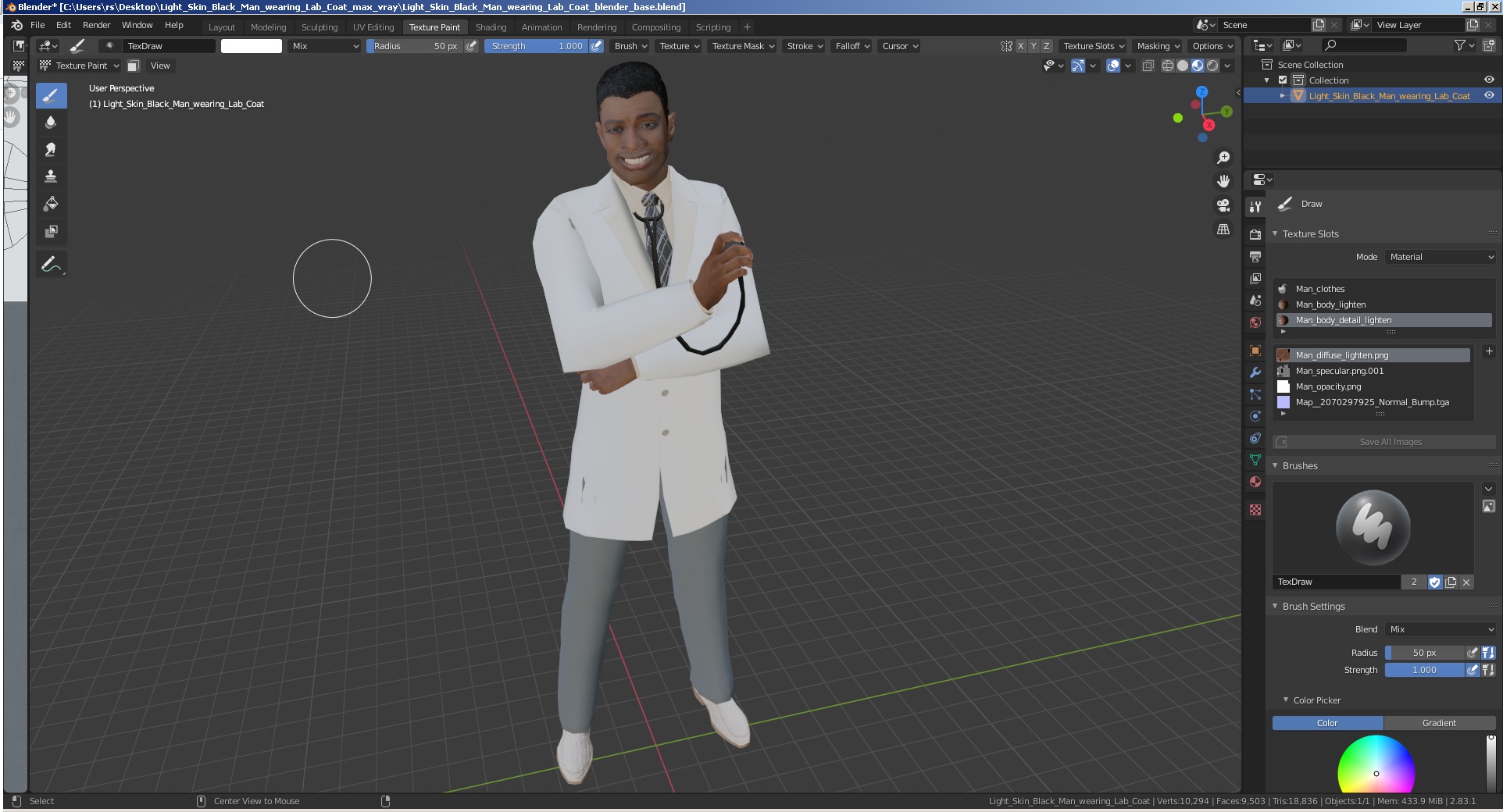The width and height of the screenshot is (1503, 812).
Task: Switch to Shading workspace tab
Action: pos(491,27)
